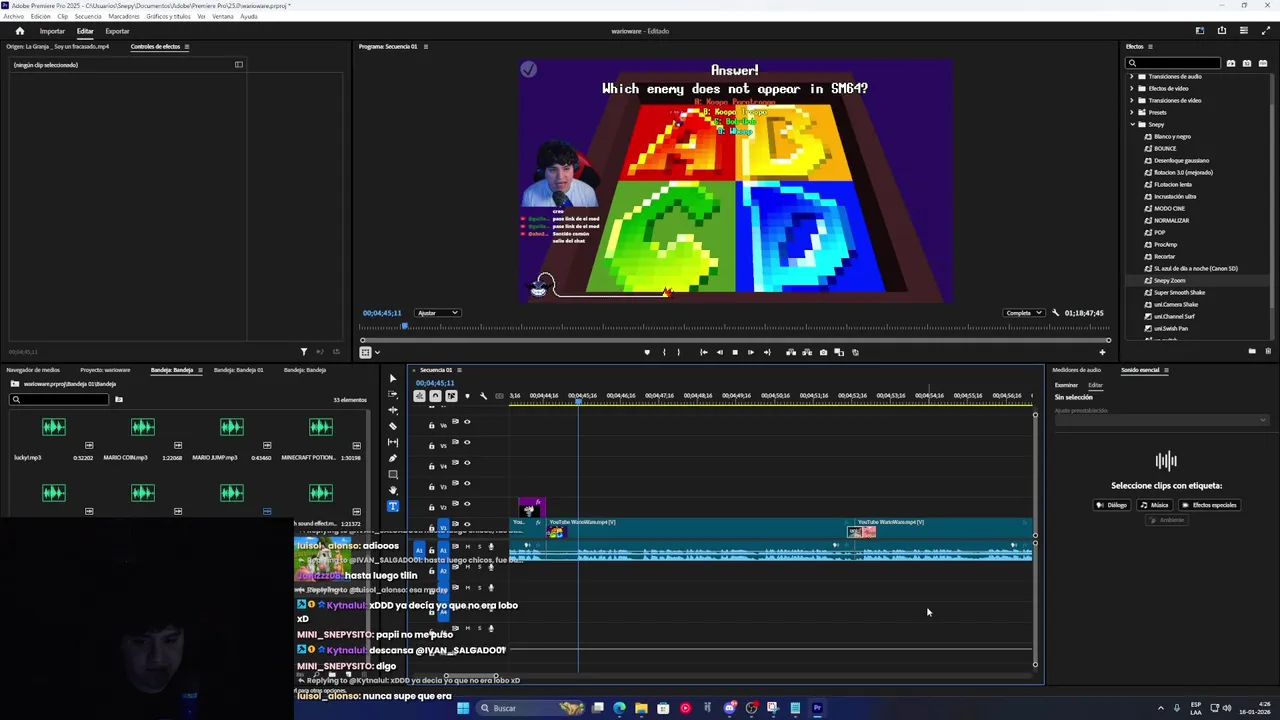Toggle timeline snapping magnet

435,396
